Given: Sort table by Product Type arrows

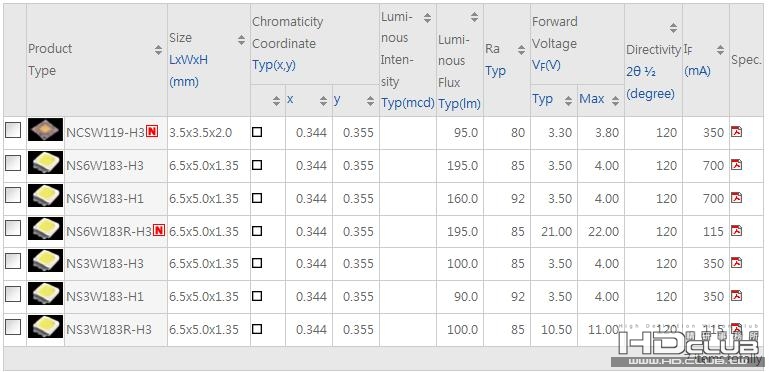Looking at the screenshot, I should (158, 50).
